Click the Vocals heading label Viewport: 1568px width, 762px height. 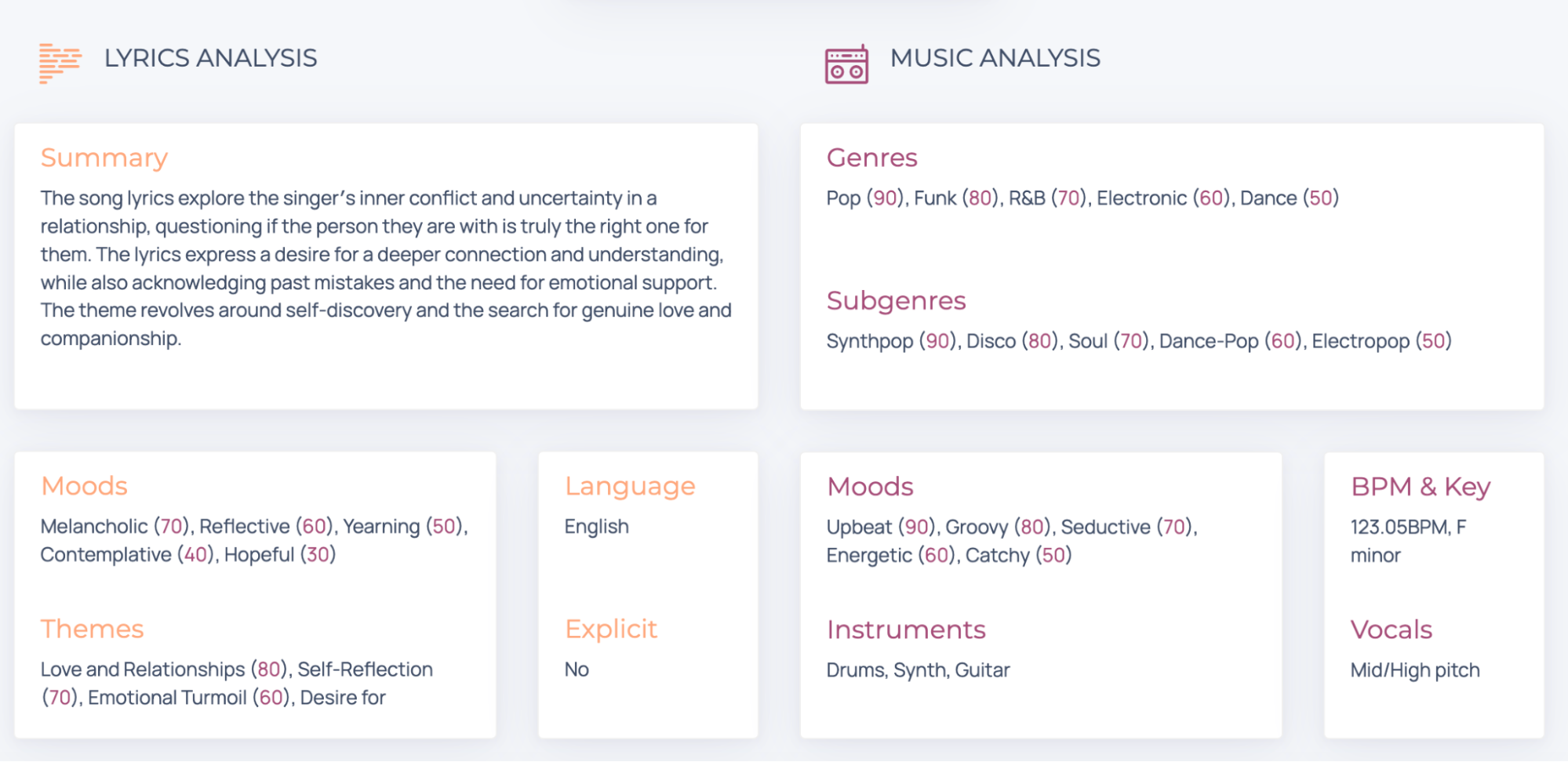click(x=1392, y=629)
